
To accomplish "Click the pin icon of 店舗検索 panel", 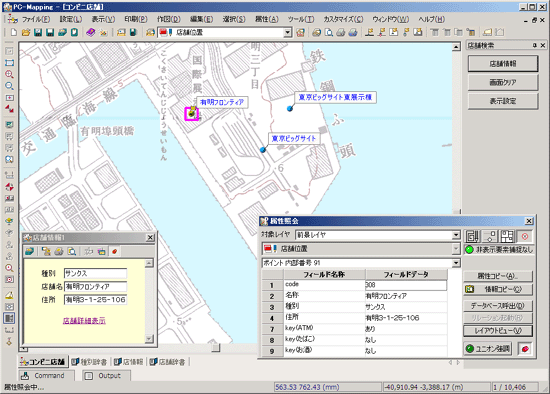I will 534,45.
